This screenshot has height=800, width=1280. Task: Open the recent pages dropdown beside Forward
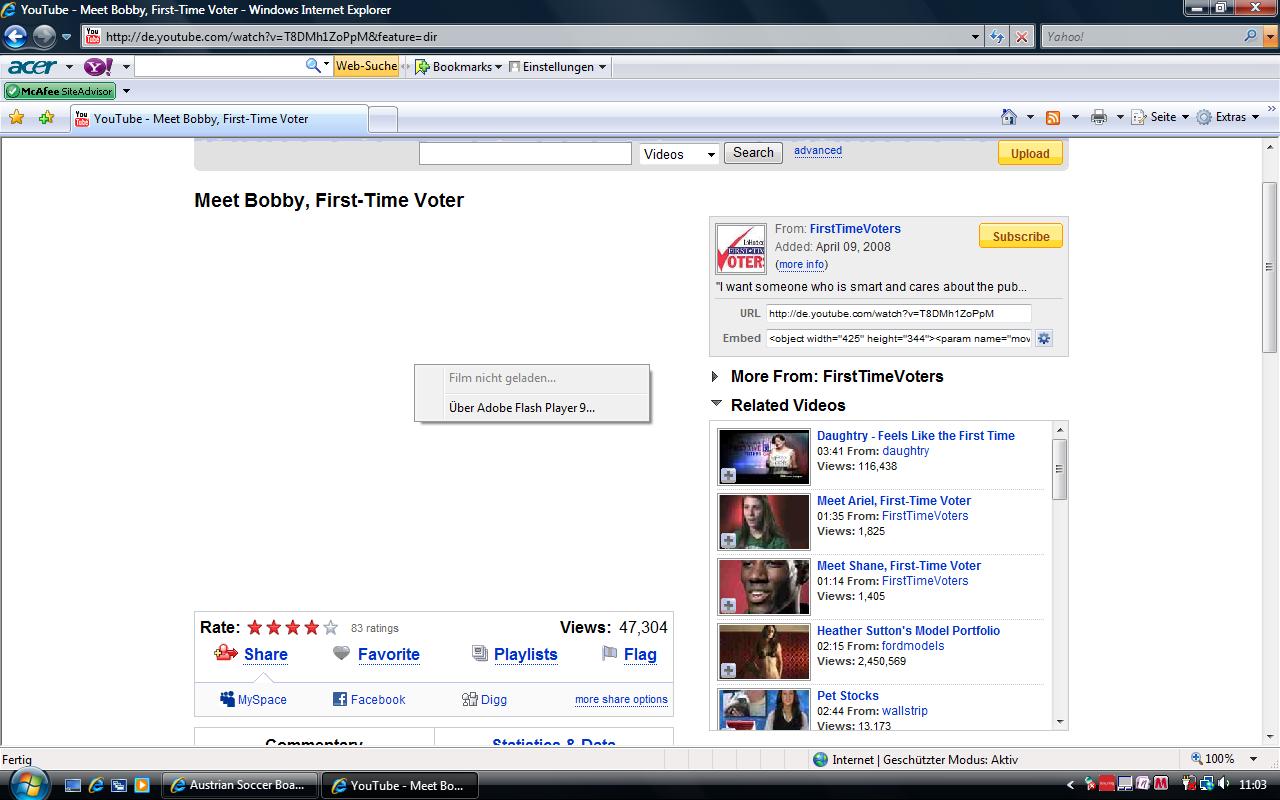click(x=67, y=37)
